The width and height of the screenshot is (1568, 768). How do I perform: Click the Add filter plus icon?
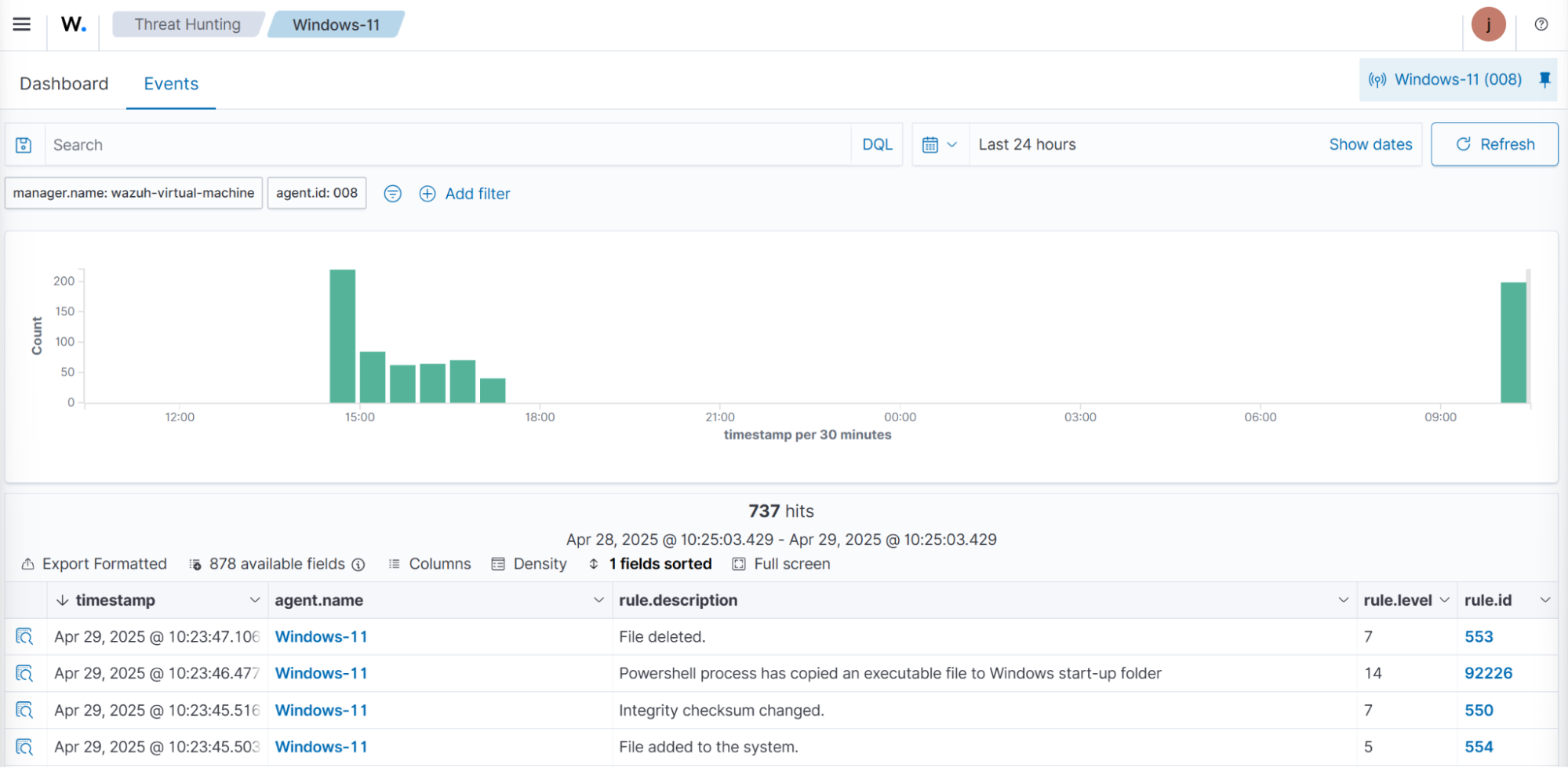427,193
